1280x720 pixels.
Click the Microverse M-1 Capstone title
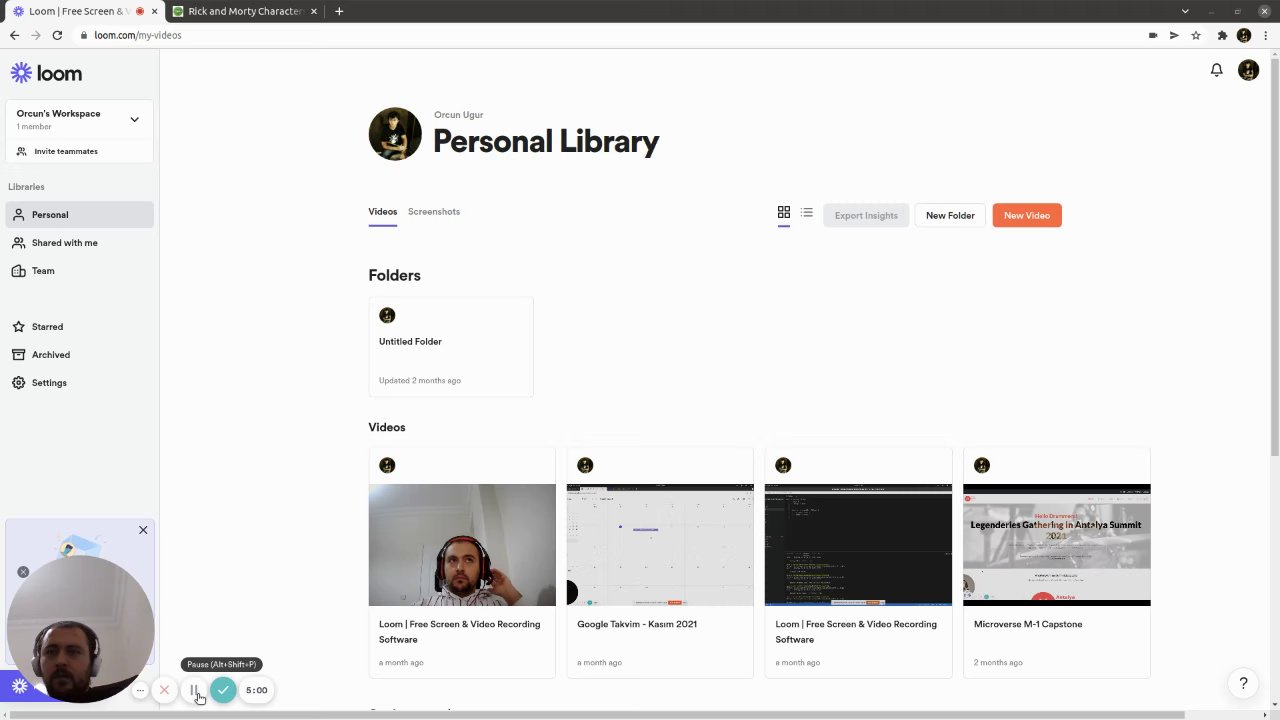click(1028, 624)
